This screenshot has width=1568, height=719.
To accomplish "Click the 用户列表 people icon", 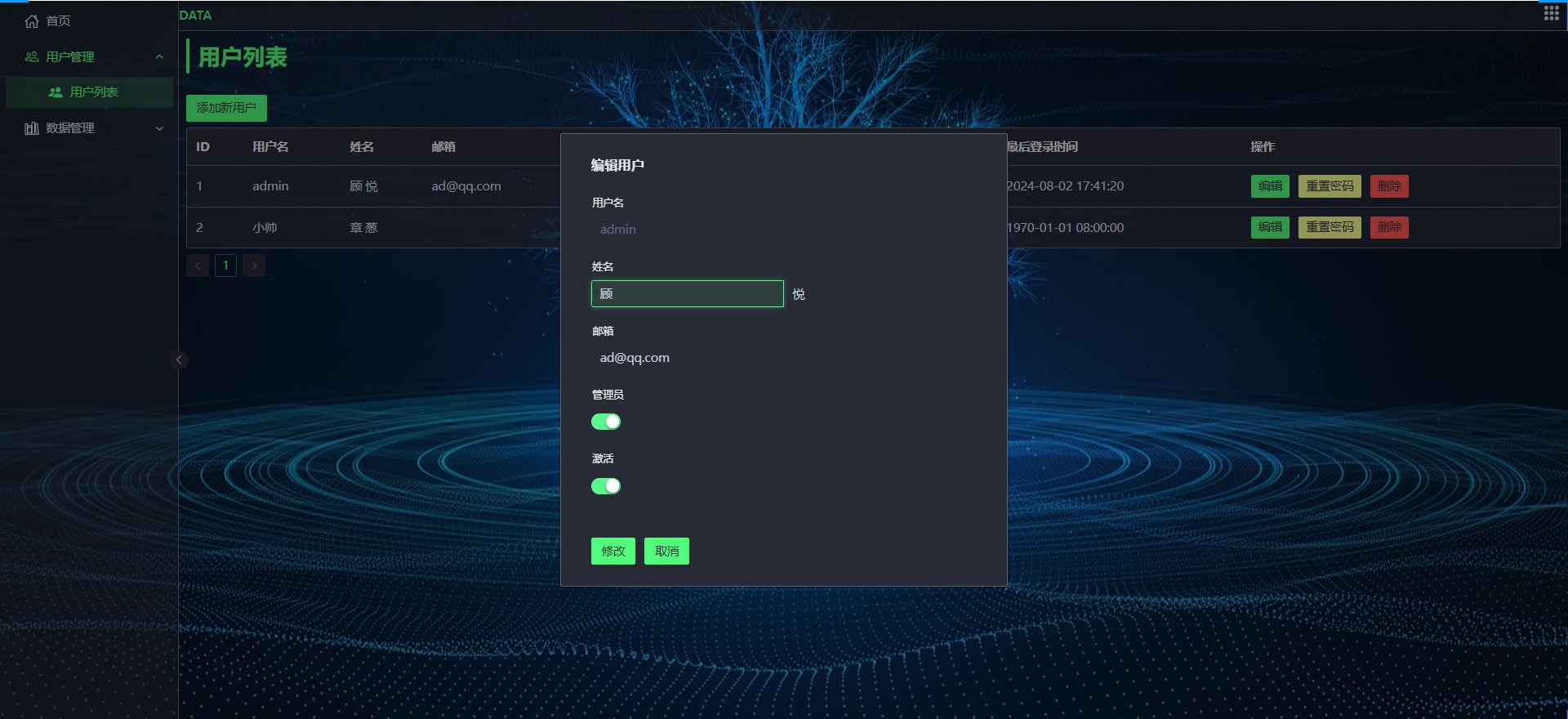I will click(x=56, y=92).
